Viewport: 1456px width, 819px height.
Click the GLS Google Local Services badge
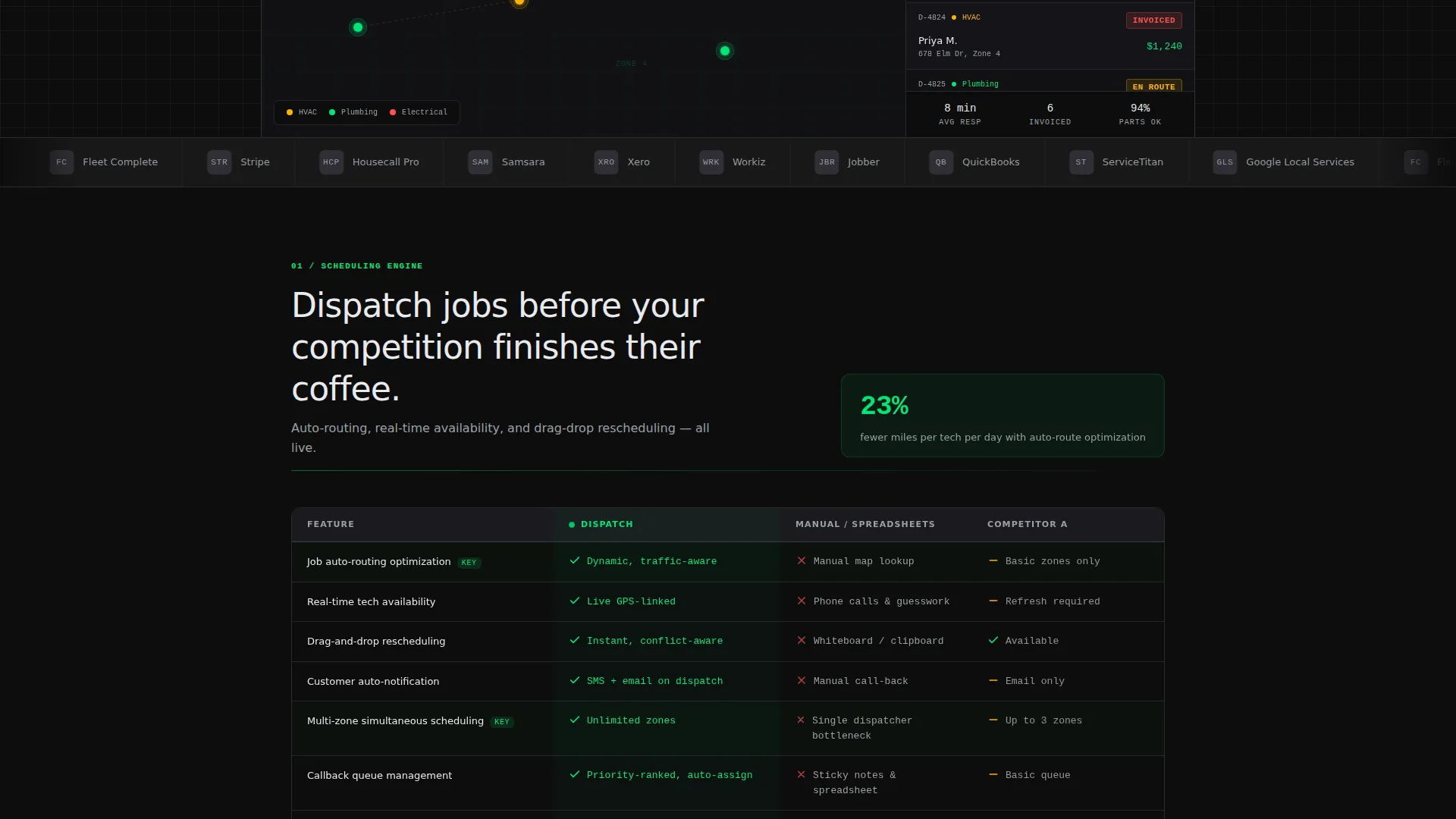coord(1225,162)
